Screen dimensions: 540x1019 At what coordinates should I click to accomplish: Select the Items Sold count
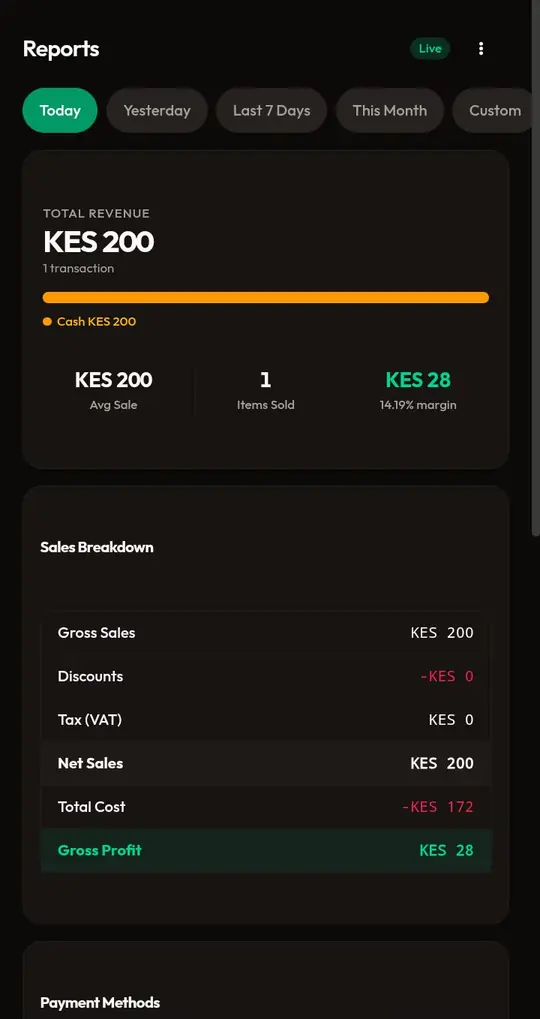(266, 390)
